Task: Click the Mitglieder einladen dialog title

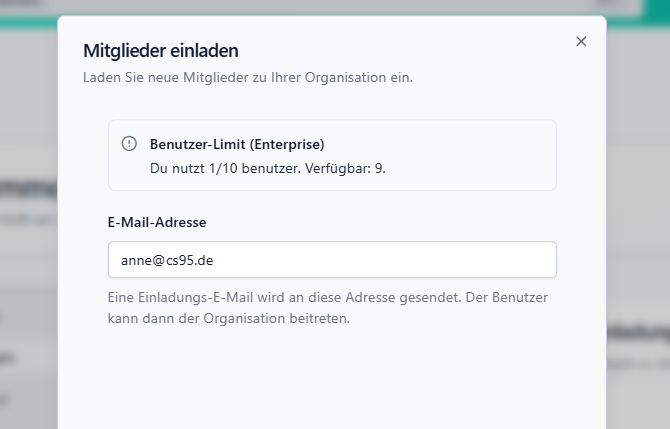Action: click(x=160, y=51)
